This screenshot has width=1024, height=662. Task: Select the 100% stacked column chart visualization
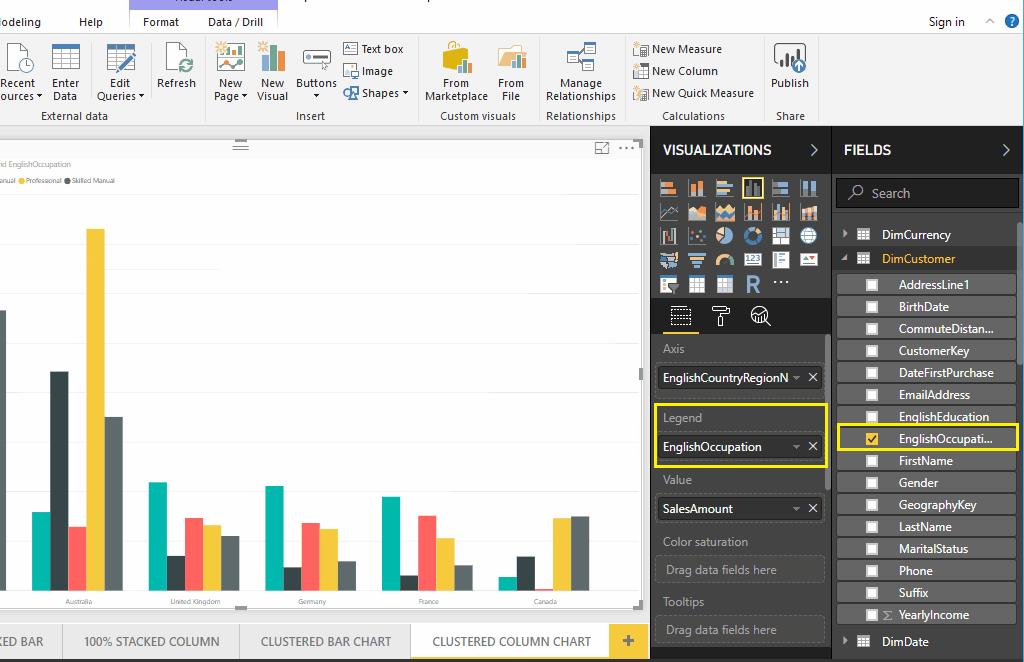click(808, 189)
